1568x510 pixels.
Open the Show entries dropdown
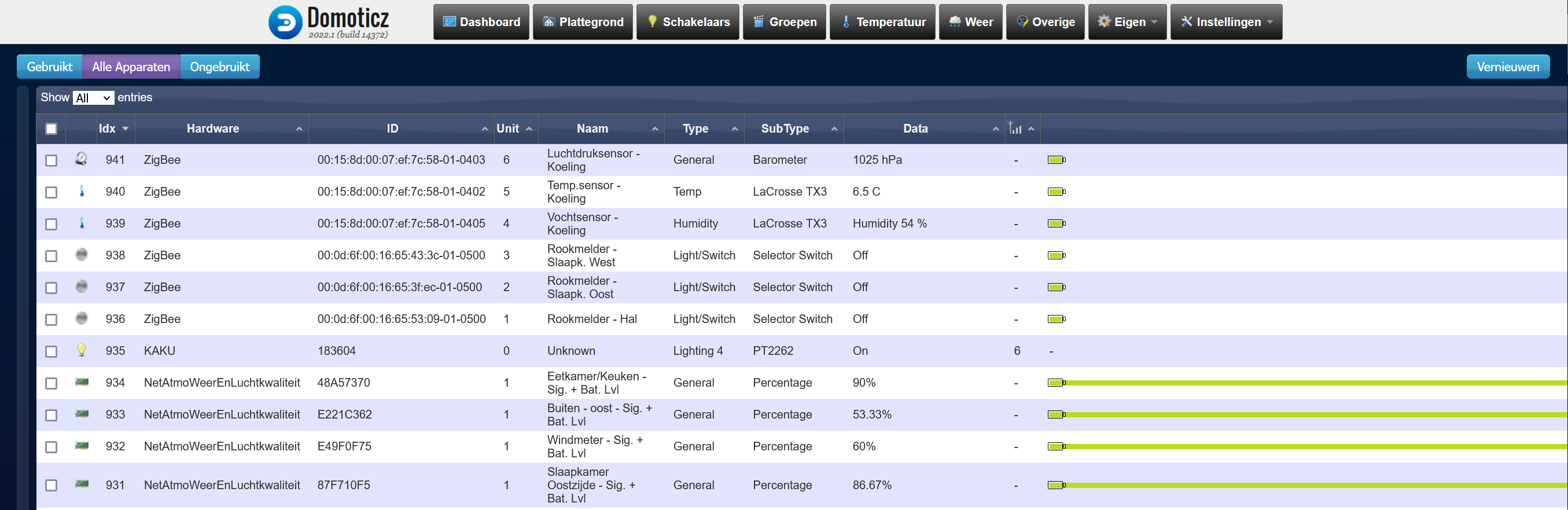[x=93, y=97]
